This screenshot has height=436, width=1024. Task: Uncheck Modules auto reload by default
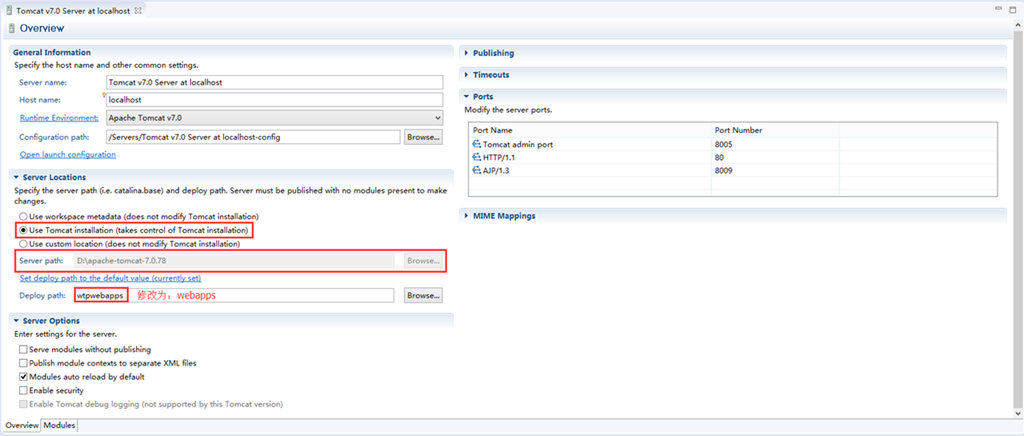pos(24,377)
